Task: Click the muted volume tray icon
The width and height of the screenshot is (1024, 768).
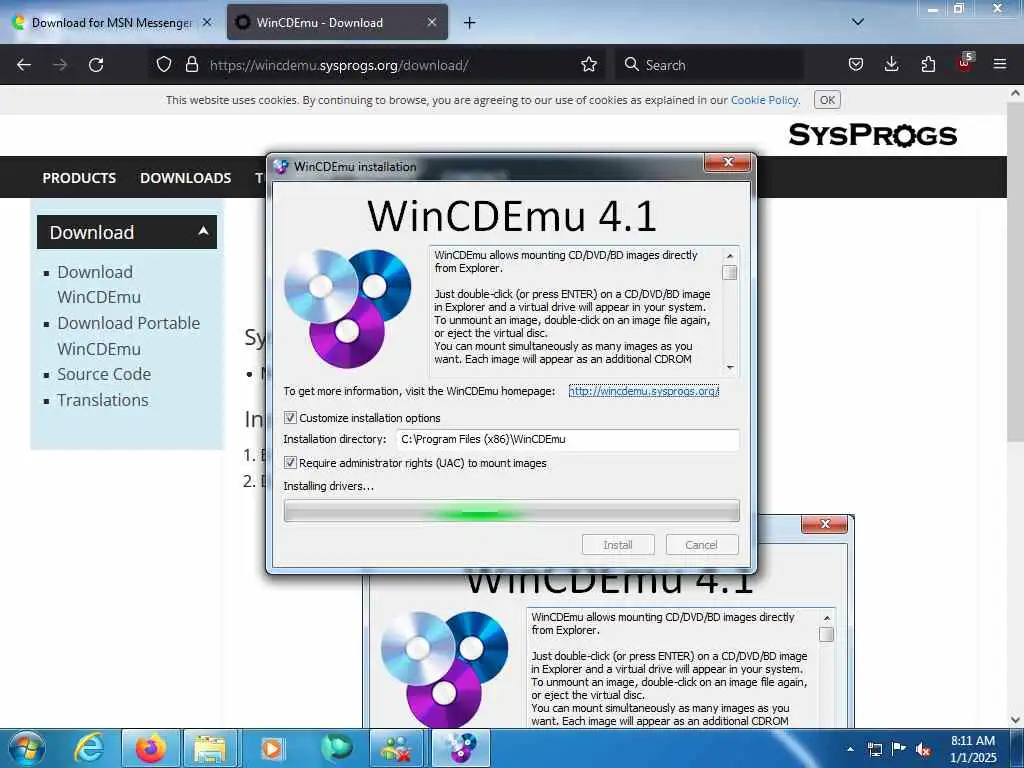Action: click(x=923, y=750)
